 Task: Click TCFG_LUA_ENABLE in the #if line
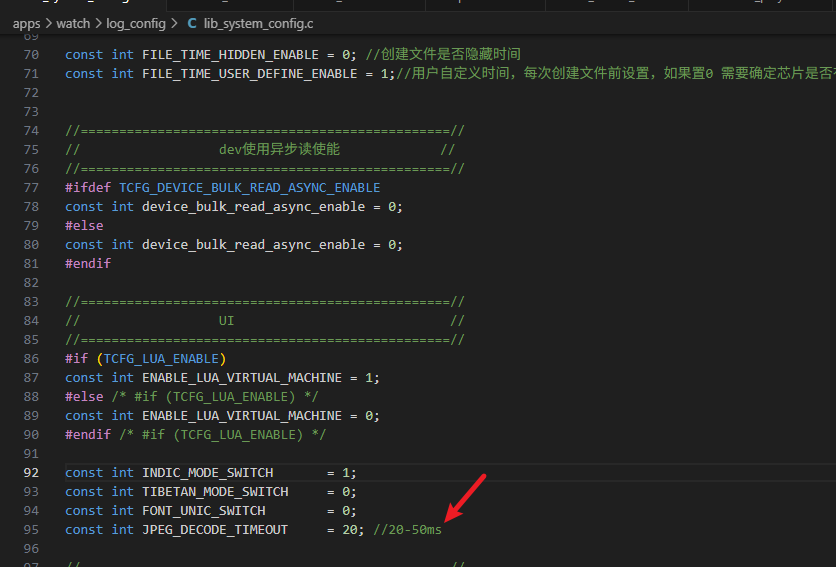pos(161,359)
